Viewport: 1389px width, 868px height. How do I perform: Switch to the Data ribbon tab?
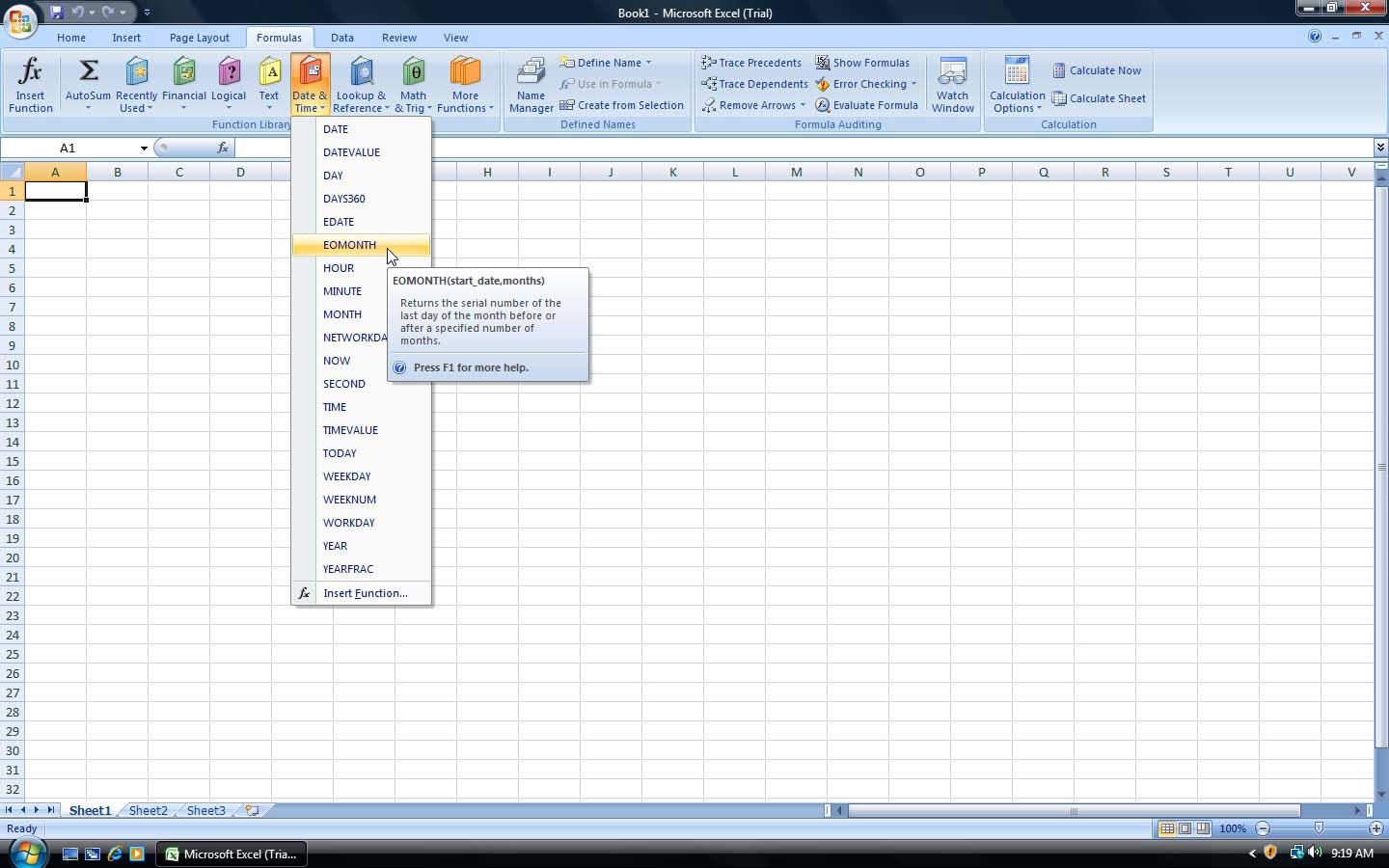point(342,38)
